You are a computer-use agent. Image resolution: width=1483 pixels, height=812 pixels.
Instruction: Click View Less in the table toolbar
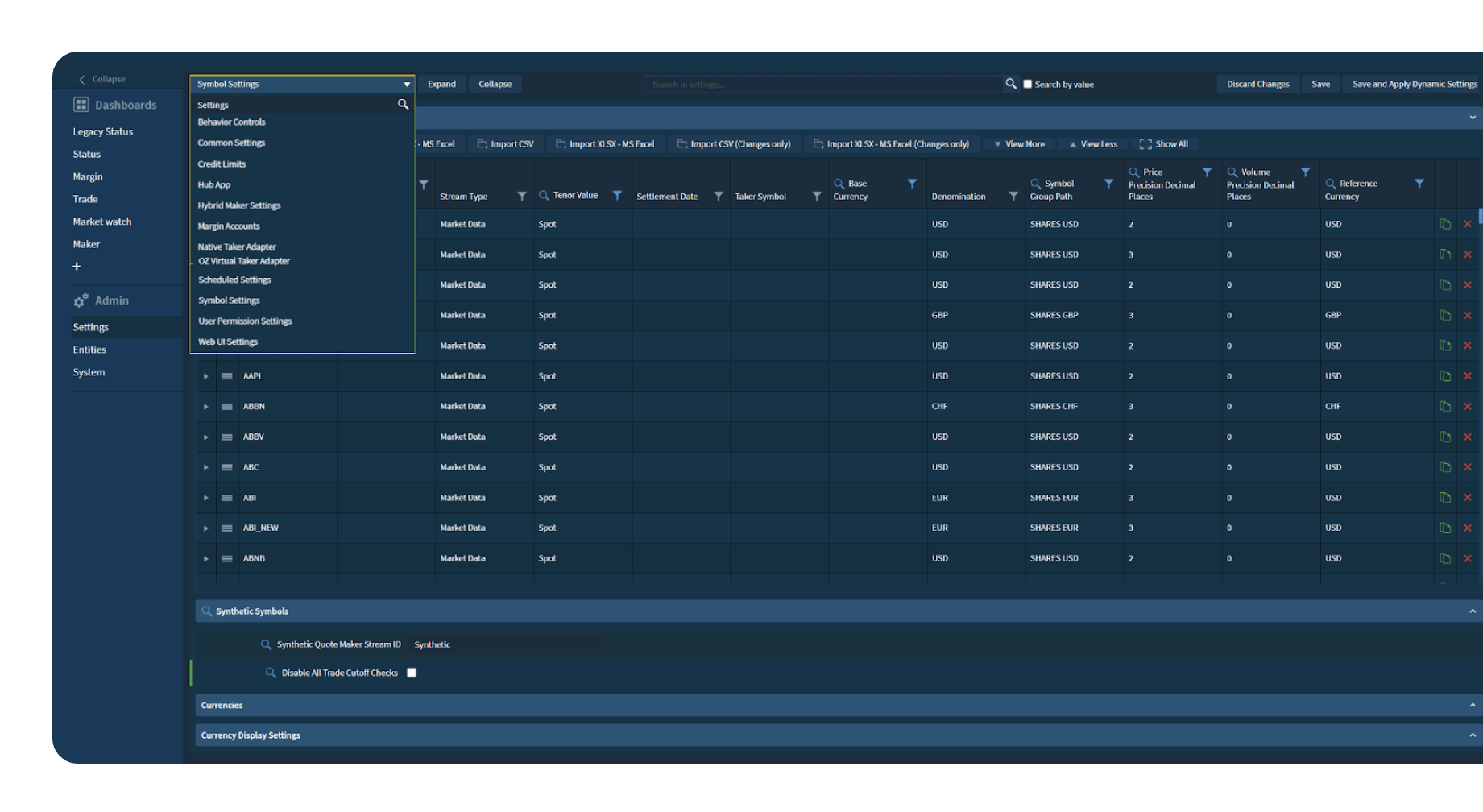pyautogui.click(x=1093, y=144)
